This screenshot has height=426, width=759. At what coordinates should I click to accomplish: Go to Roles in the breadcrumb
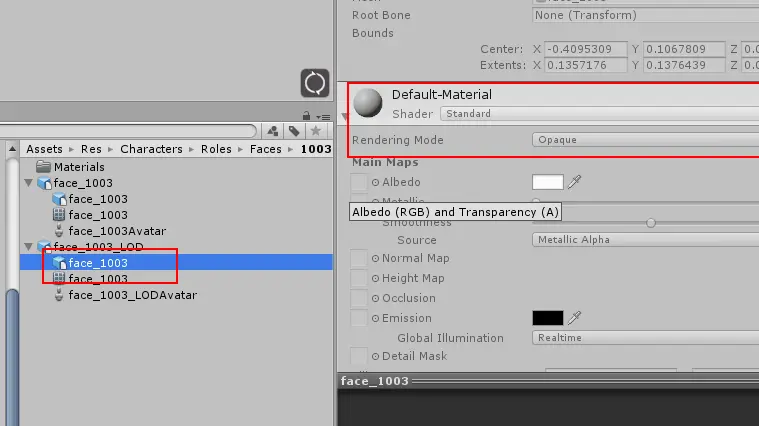(x=216, y=149)
